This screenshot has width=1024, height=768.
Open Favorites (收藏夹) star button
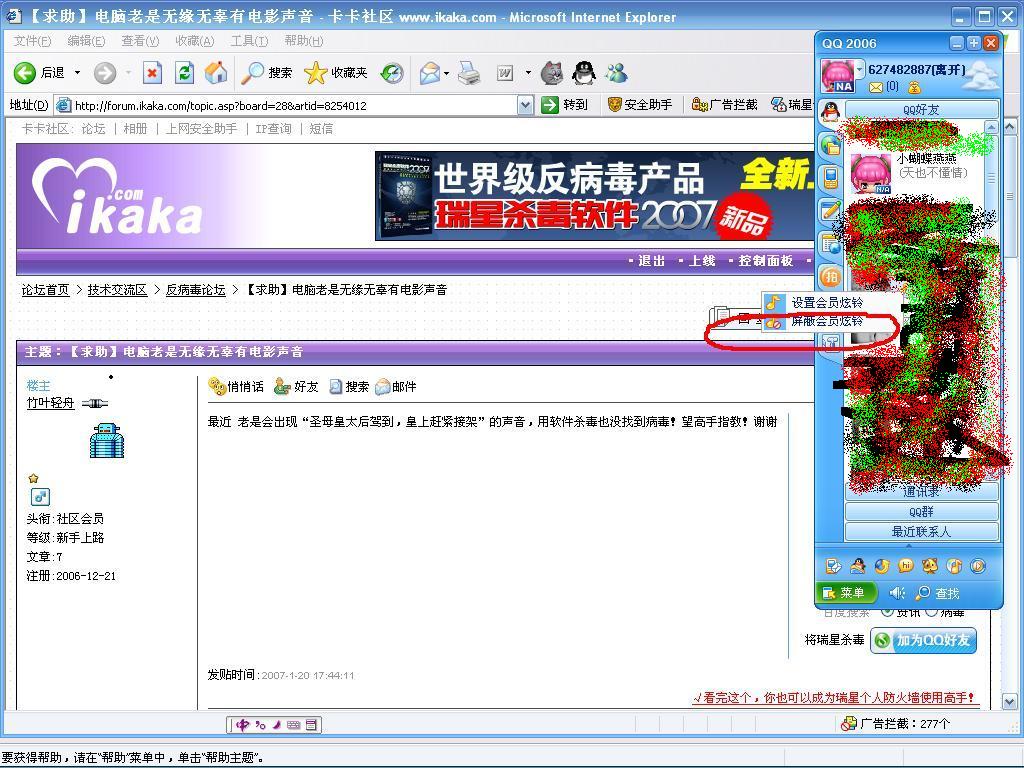[x=336, y=72]
